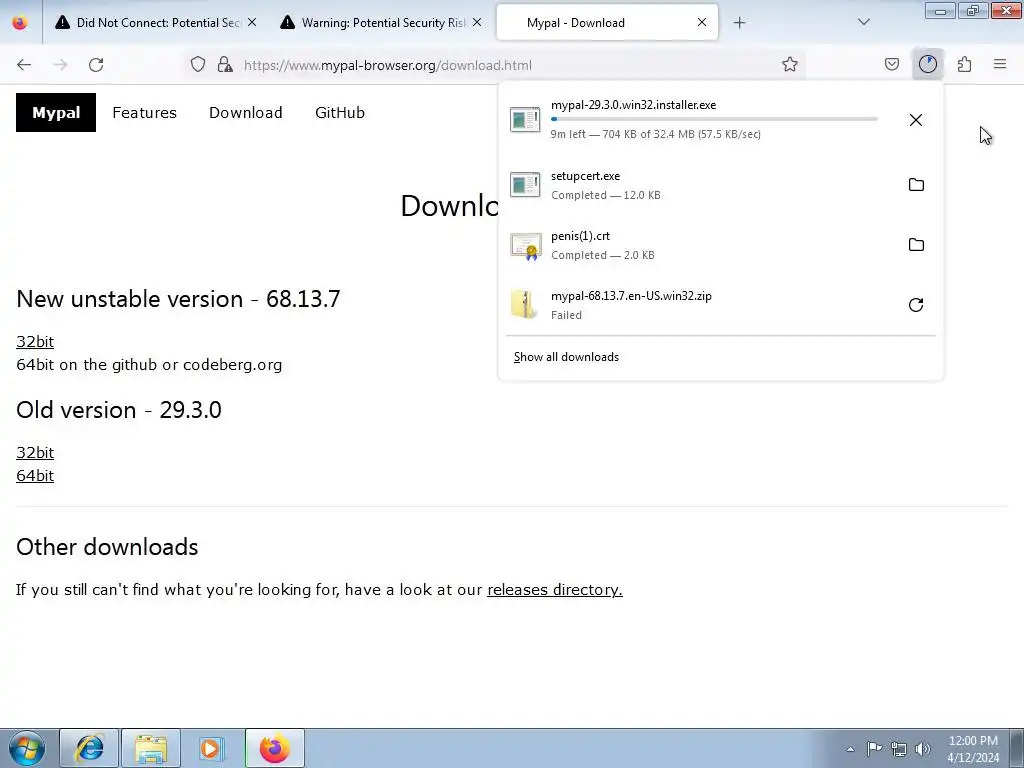This screenshot has width=1024, height=768.
Task: Show all downloads
Action: (566, 357)
